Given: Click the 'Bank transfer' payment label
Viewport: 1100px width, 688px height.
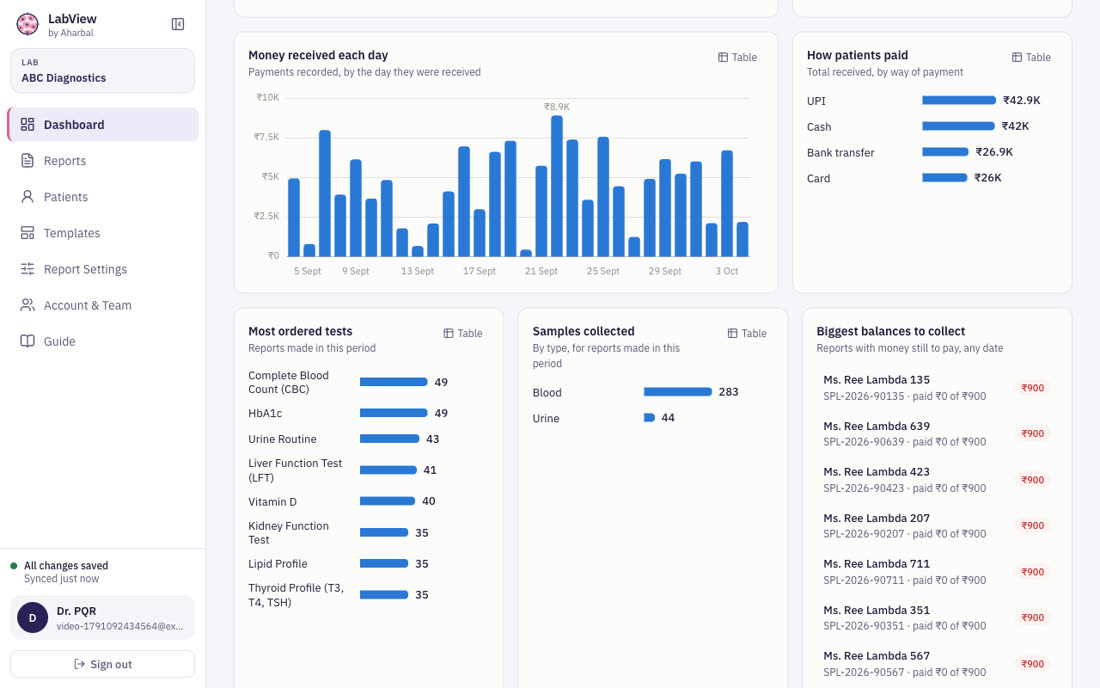Looking at the screenshot, I should [840, 153].
